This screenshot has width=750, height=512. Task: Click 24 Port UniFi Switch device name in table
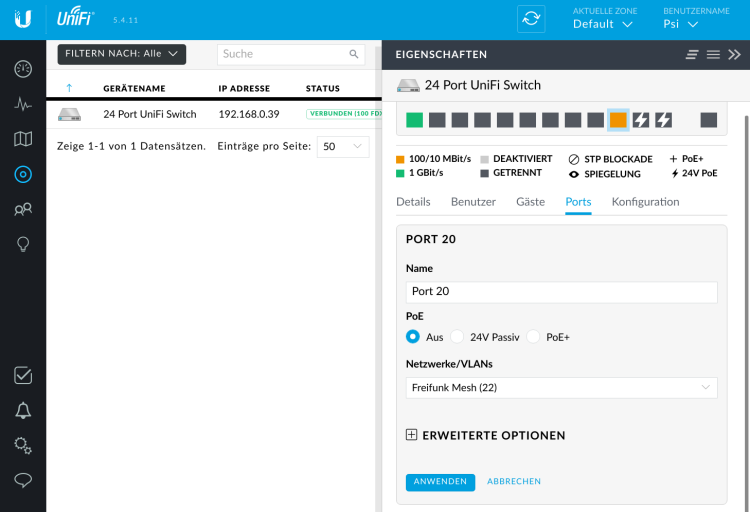[x=150, y=114]
